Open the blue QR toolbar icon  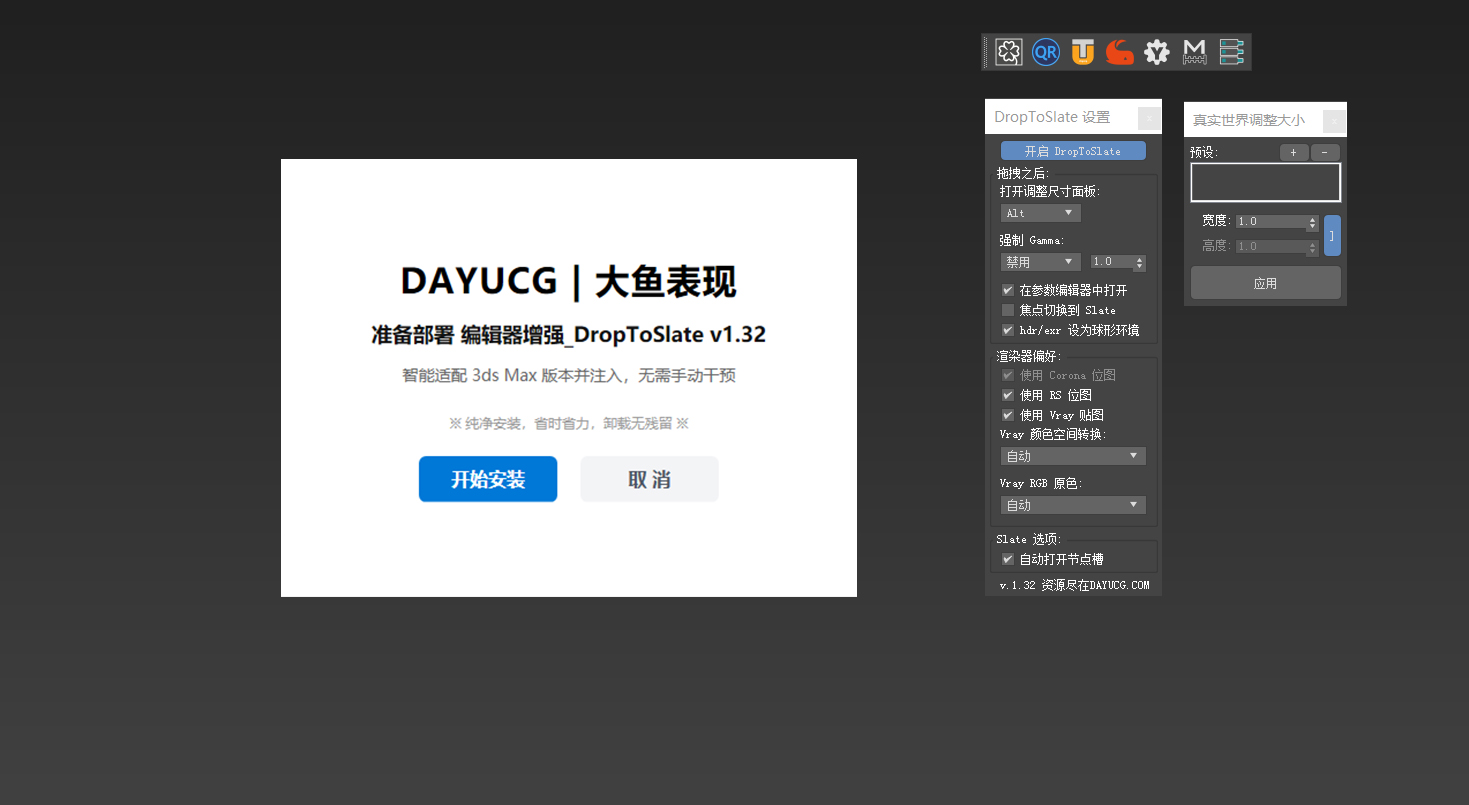coord(1046,52)
